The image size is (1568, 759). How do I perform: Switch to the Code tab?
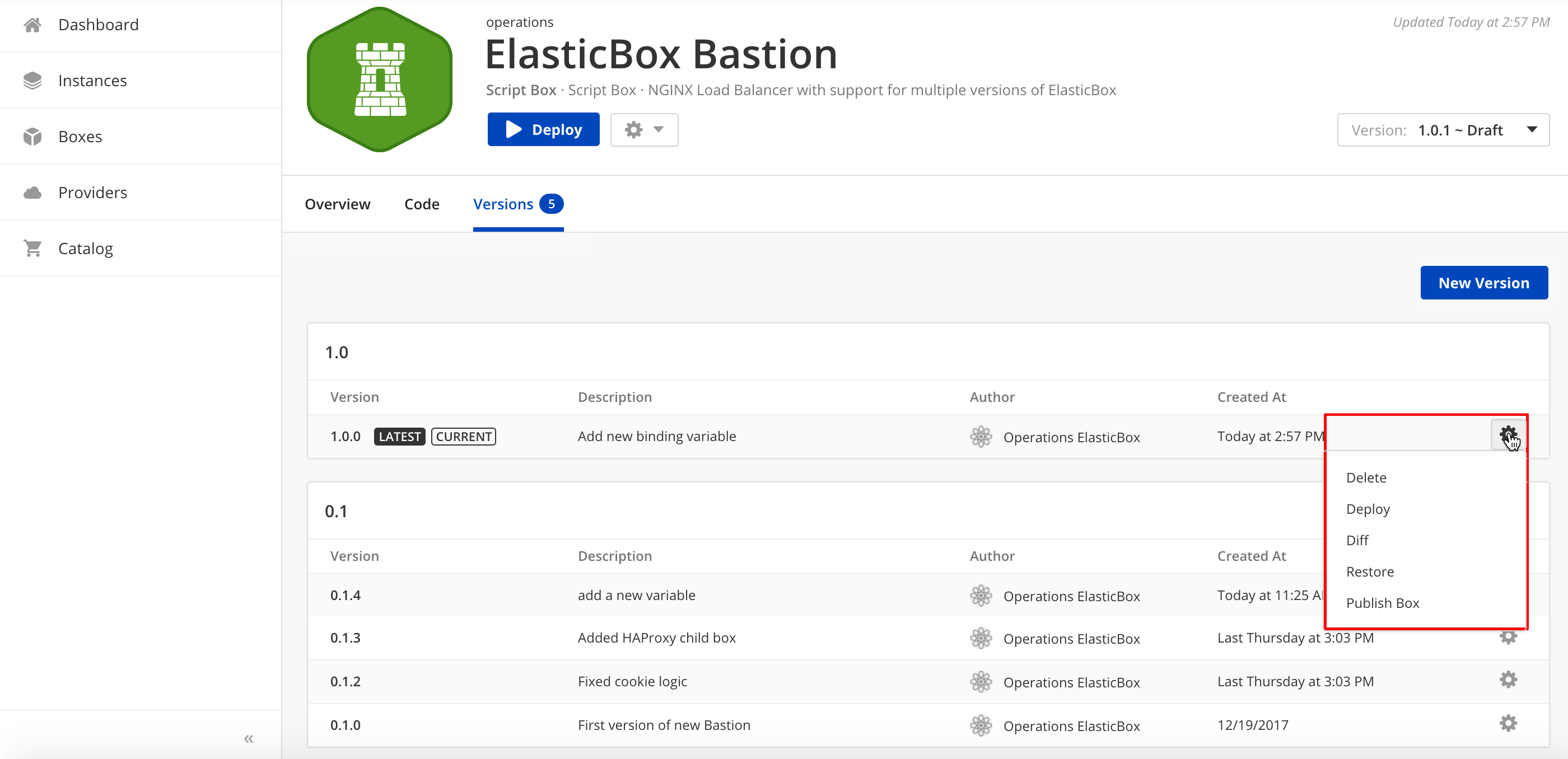tap(421, 204)
